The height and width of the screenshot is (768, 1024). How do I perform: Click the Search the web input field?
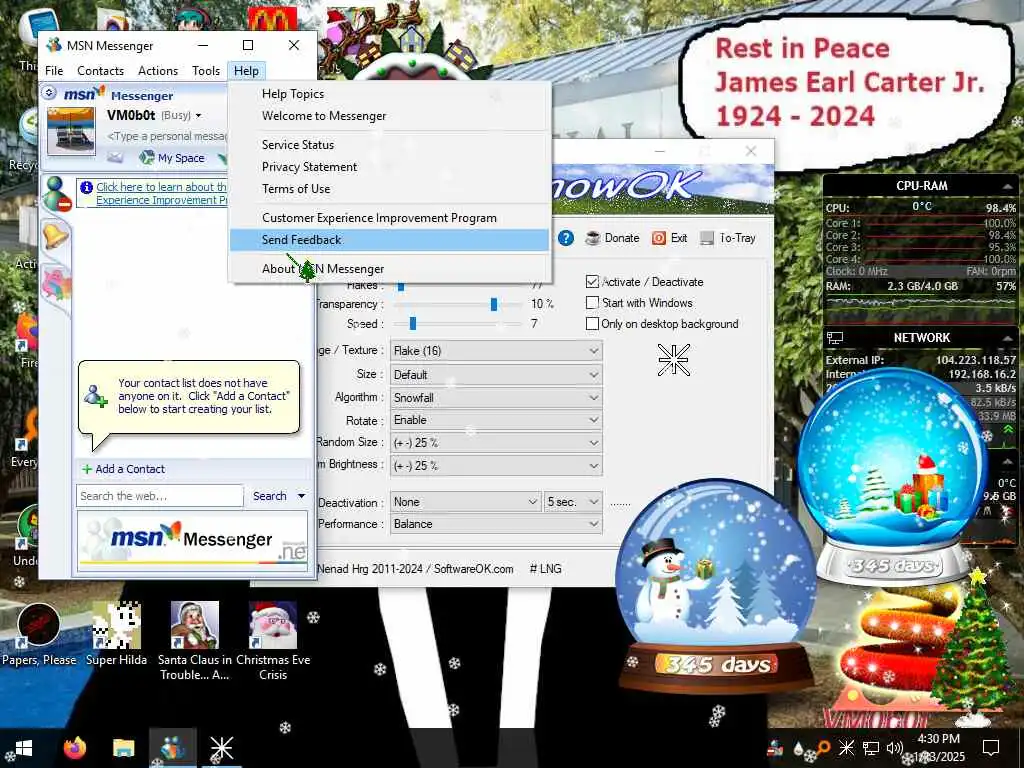(160, 496)
